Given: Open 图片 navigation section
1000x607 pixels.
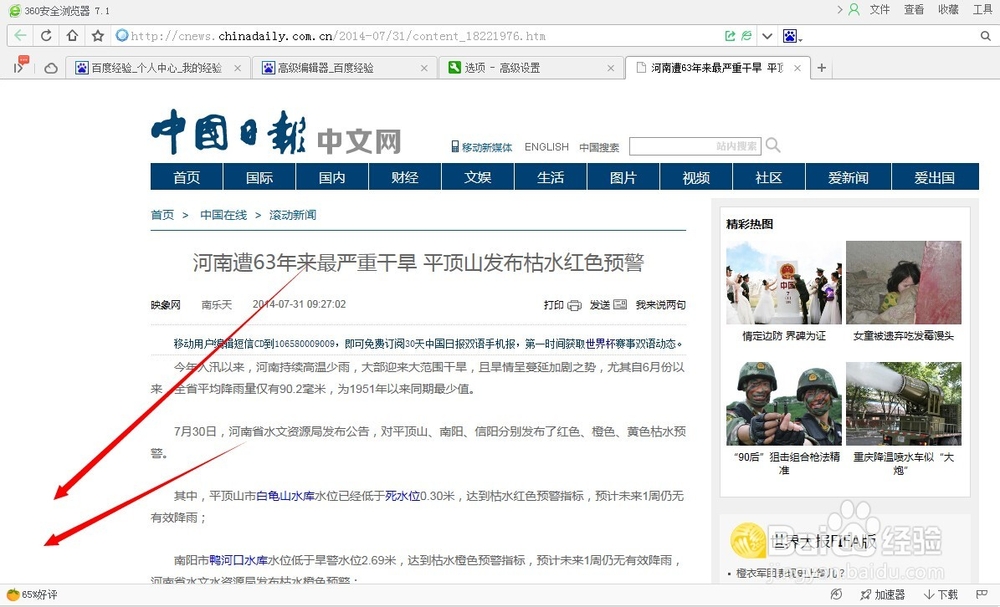Looking at the screenshot, I should click(623, 177).
